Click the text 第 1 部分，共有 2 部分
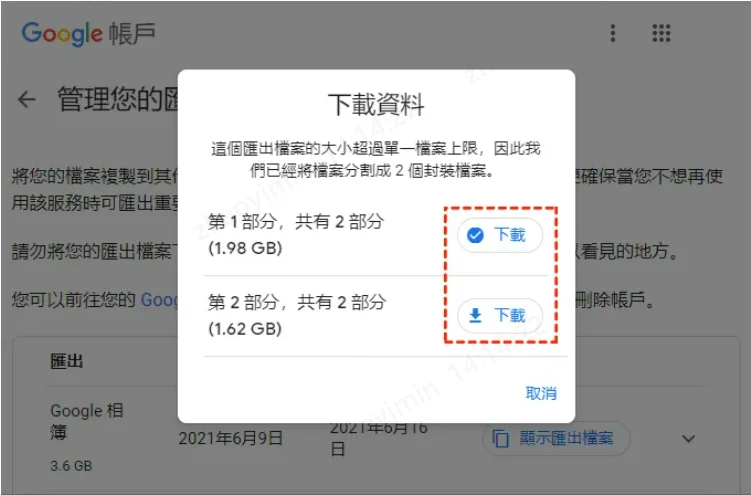Screen dimensions: 751x495 click(x=296, y=222)
